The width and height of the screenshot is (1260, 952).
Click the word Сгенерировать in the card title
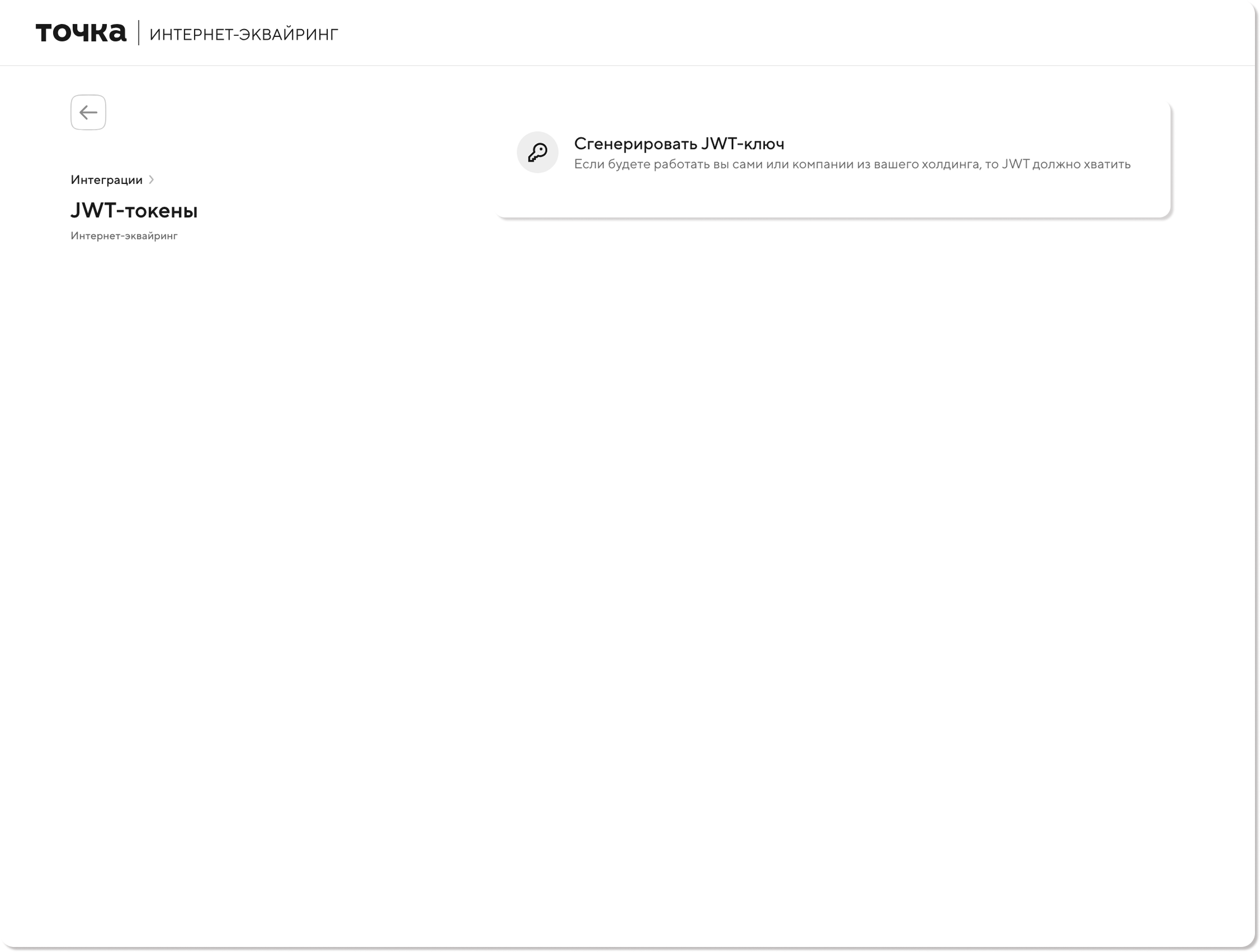point(635,144)
